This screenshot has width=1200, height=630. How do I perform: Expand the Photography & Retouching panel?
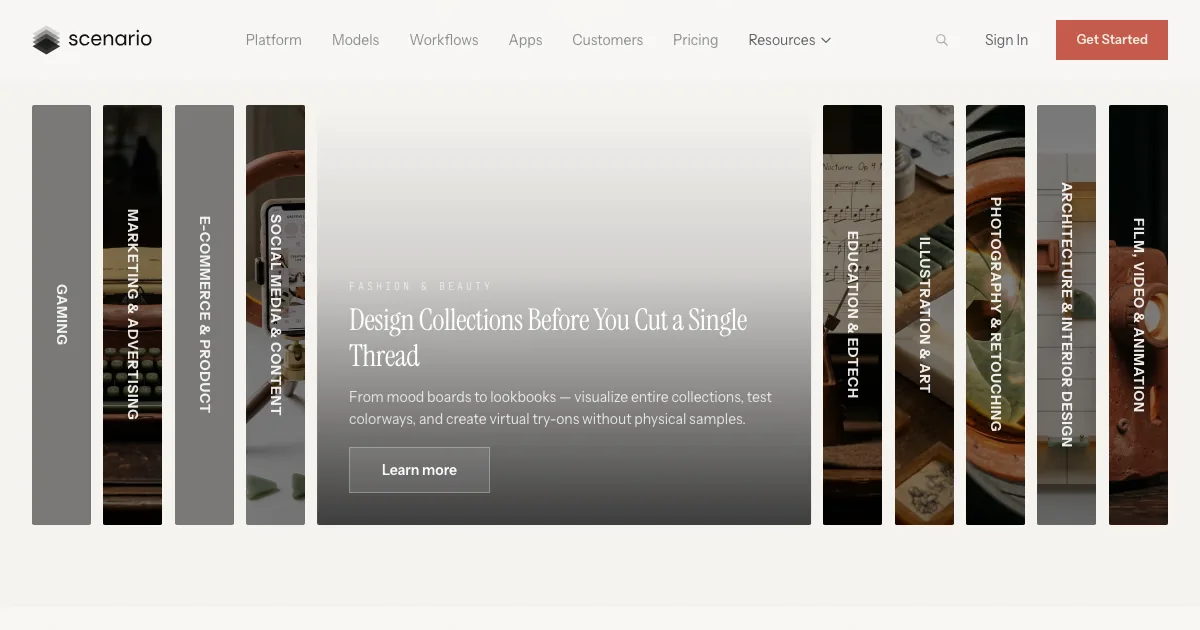coord(995,315)
